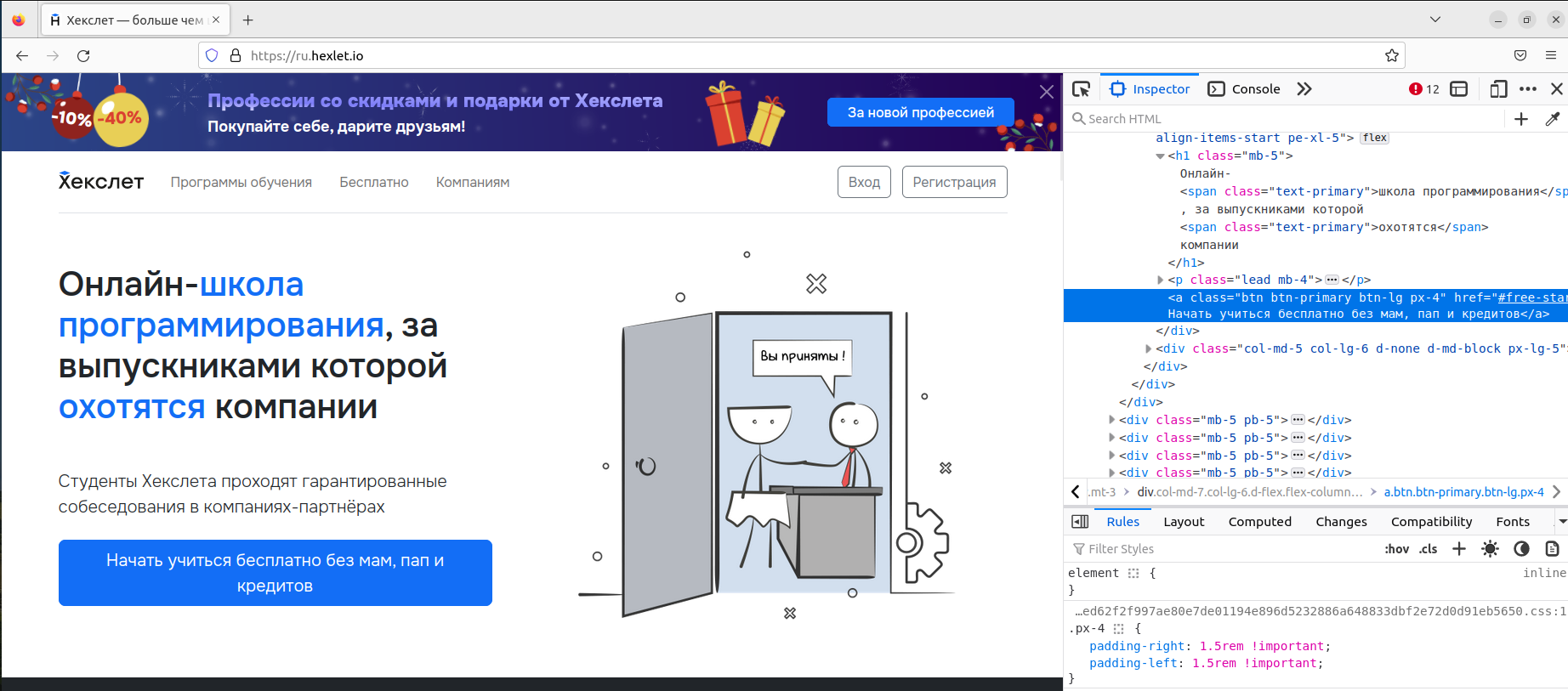Go back to the previous page
Image resolution: width=1568 pixels, height=691 pixels.
point(22,56)
